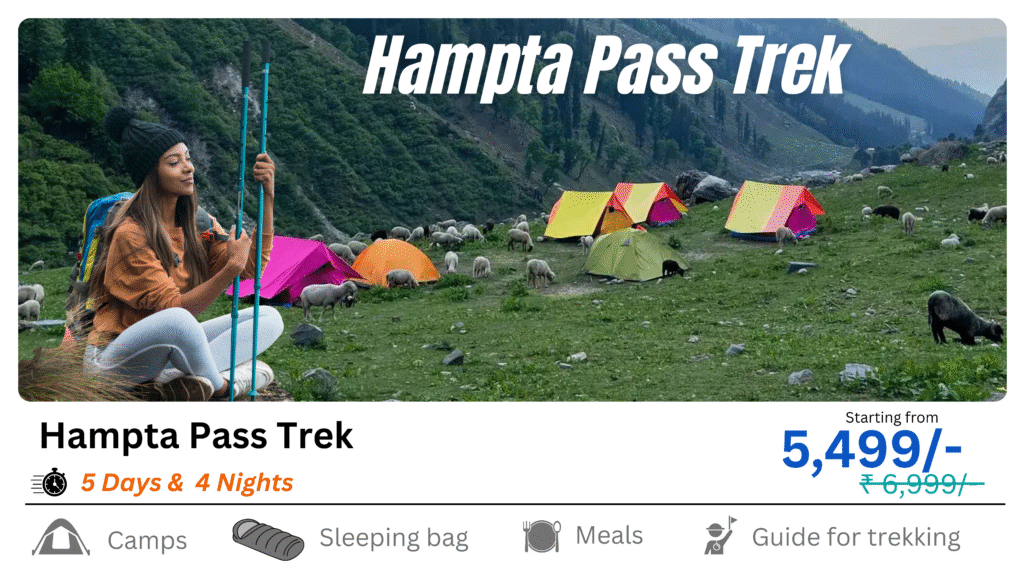The height and width of the screenshot is (576, 1024).
Task: Click the Sleeping bag label
Action: click(394, 538)
